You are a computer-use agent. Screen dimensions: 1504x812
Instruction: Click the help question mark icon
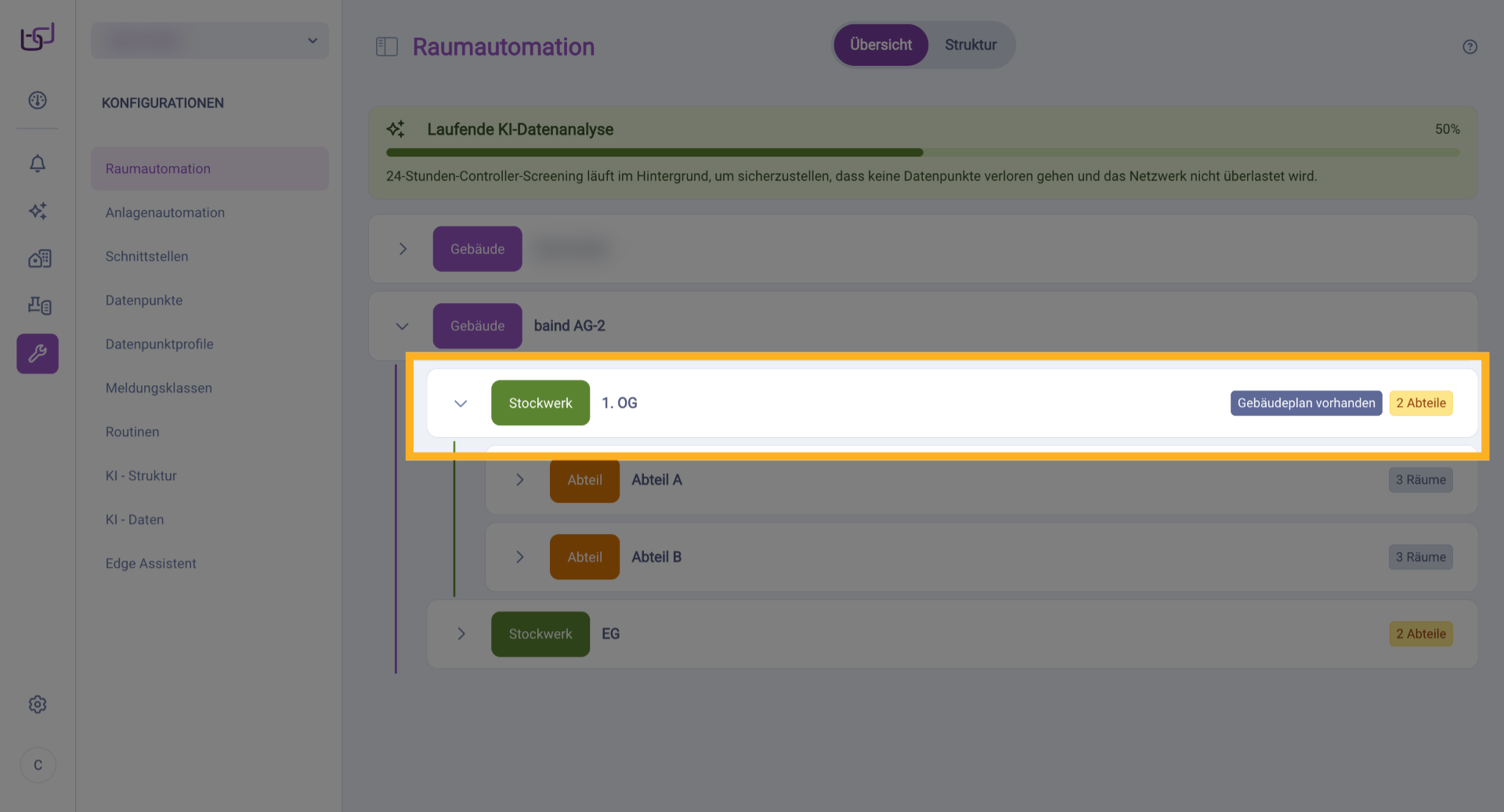click(1470, 47)
